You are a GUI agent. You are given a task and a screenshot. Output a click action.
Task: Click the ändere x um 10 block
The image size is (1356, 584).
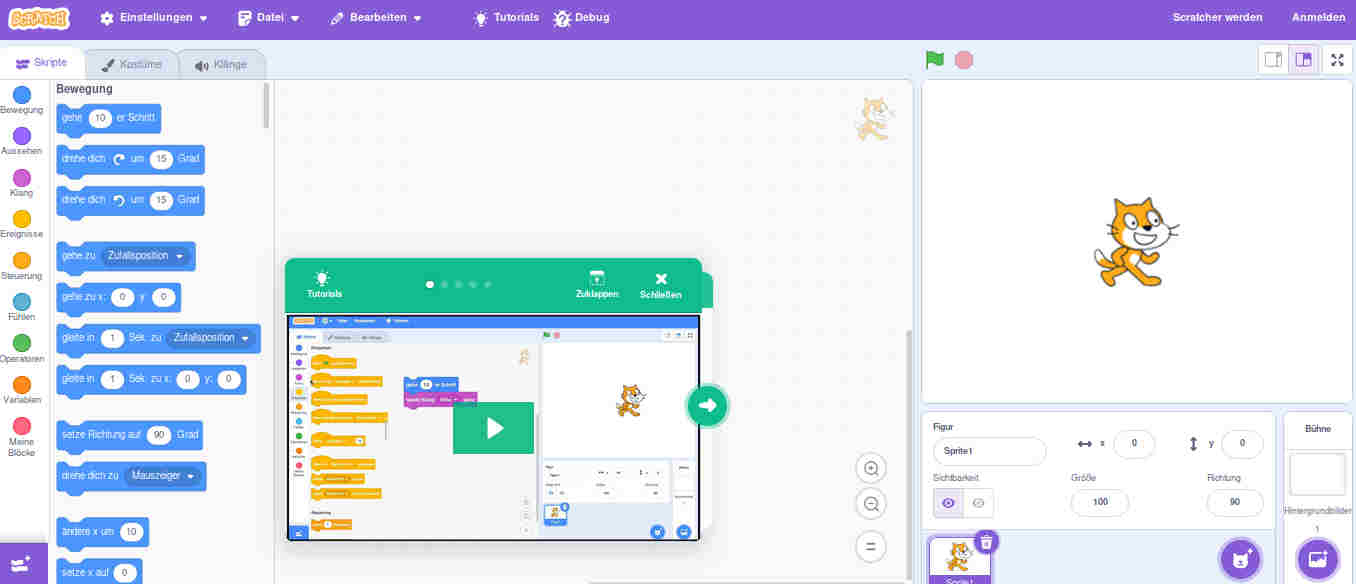pyautogui.click(x=102, y=532)
